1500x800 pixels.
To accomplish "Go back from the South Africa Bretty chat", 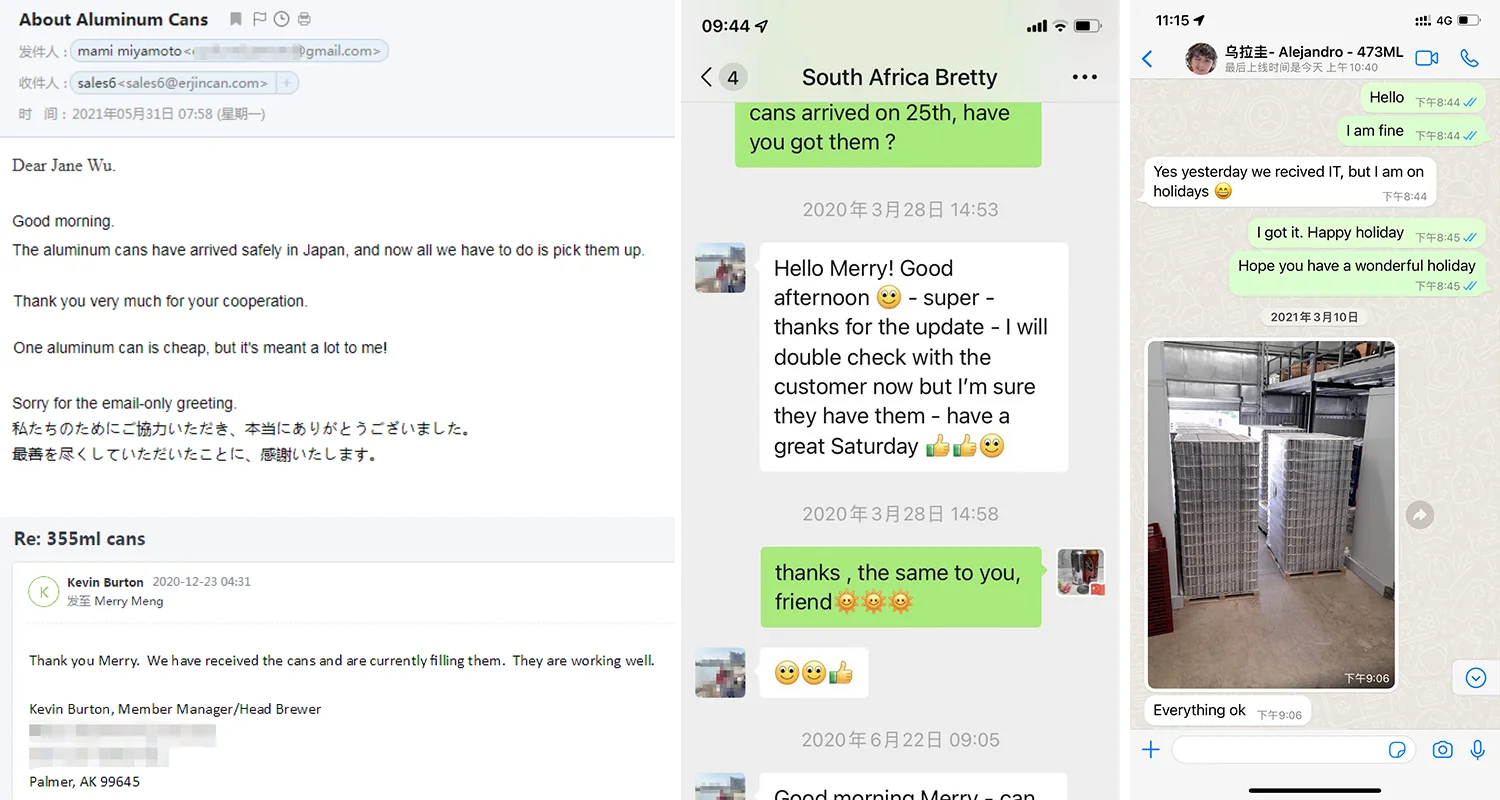I will 706,77.
